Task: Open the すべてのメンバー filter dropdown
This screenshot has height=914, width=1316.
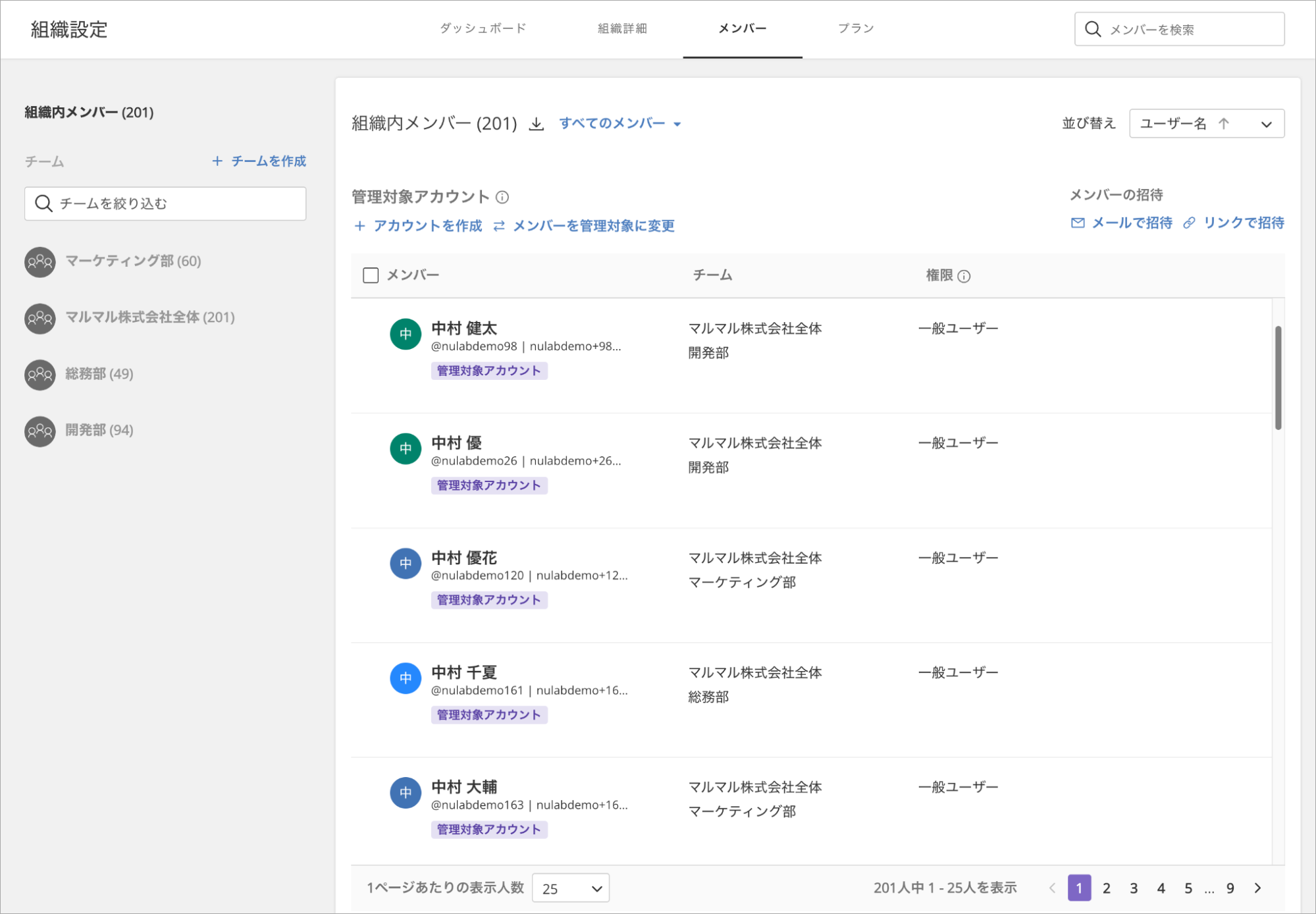Action: pos(619,123)
